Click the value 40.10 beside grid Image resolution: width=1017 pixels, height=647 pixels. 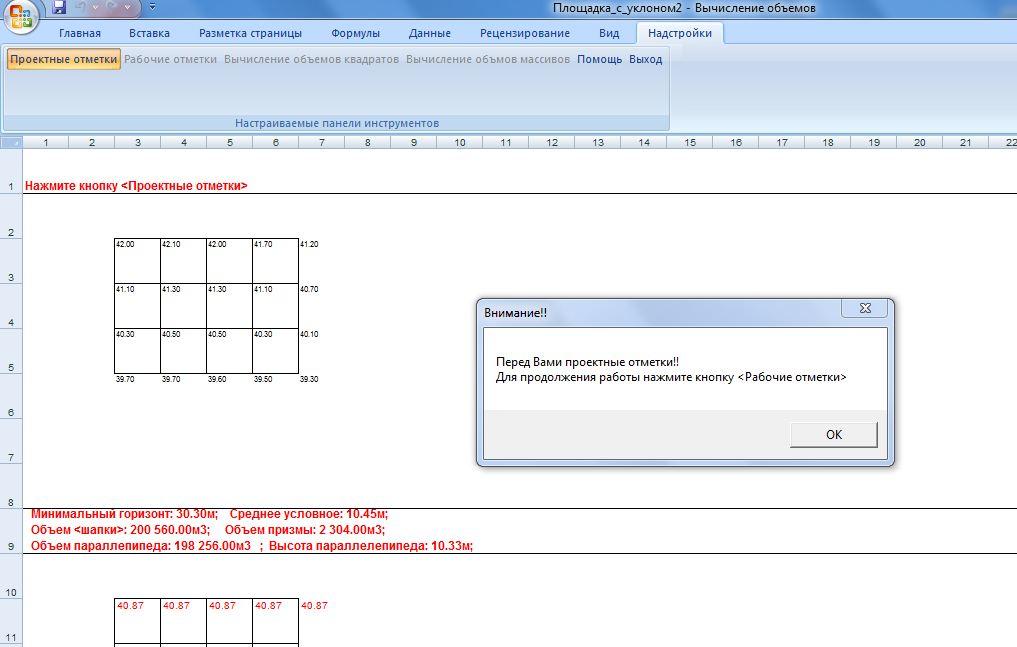point(309,334)
